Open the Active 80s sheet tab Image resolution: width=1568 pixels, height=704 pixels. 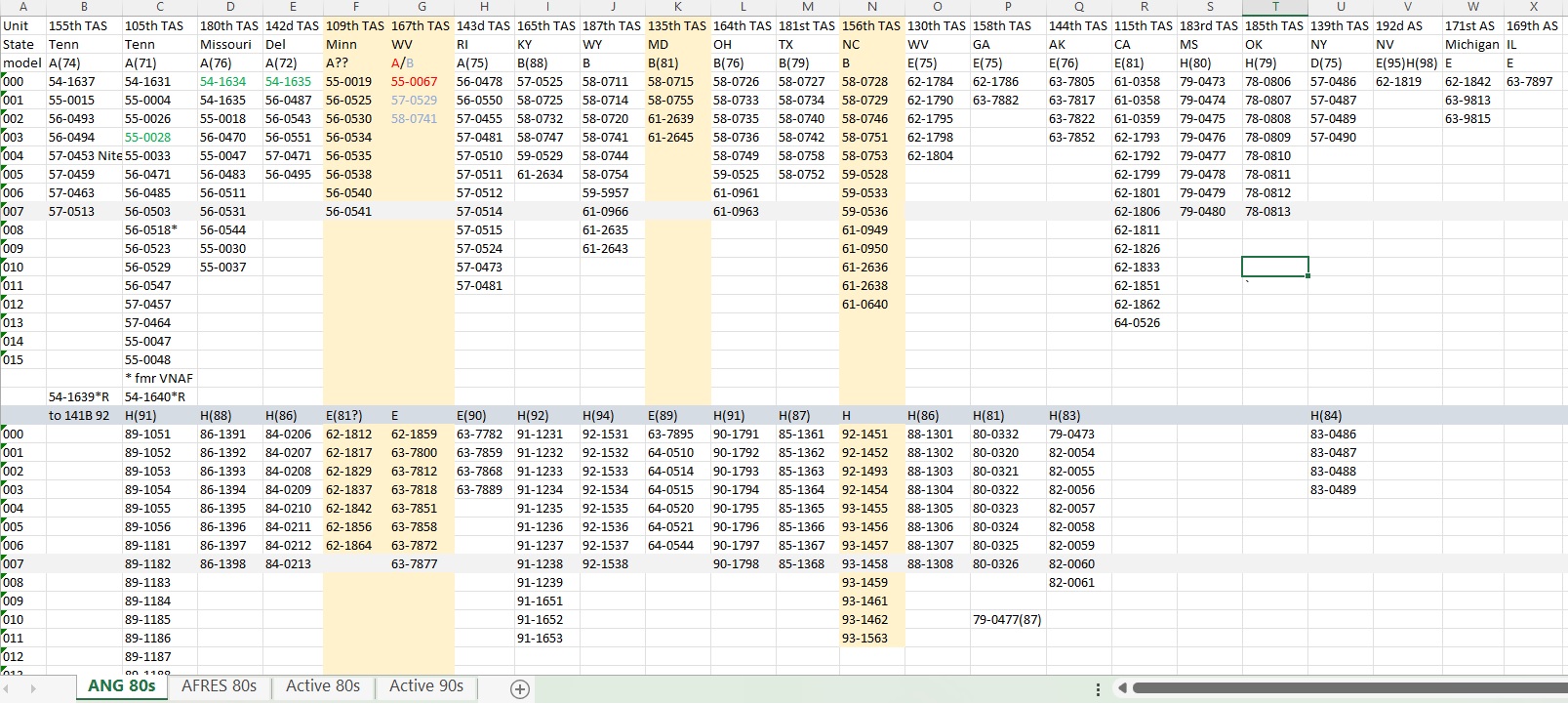click(323, 686)
